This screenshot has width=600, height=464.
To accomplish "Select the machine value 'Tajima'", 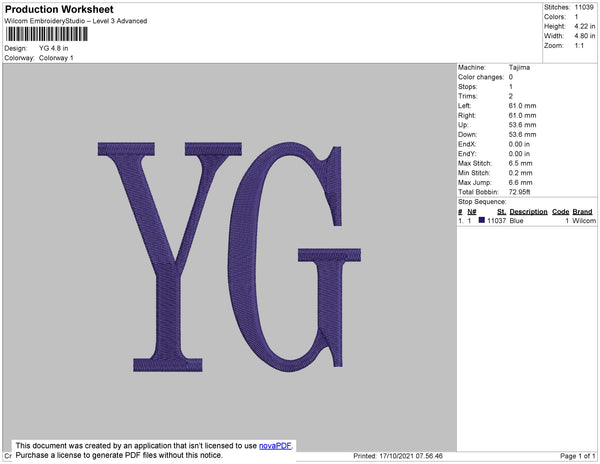I will (x=519, y=67).
